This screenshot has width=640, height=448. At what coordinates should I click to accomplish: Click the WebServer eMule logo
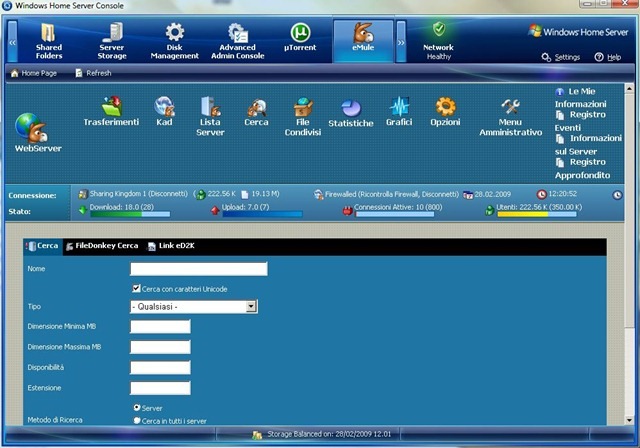click(x=38, y=133)
